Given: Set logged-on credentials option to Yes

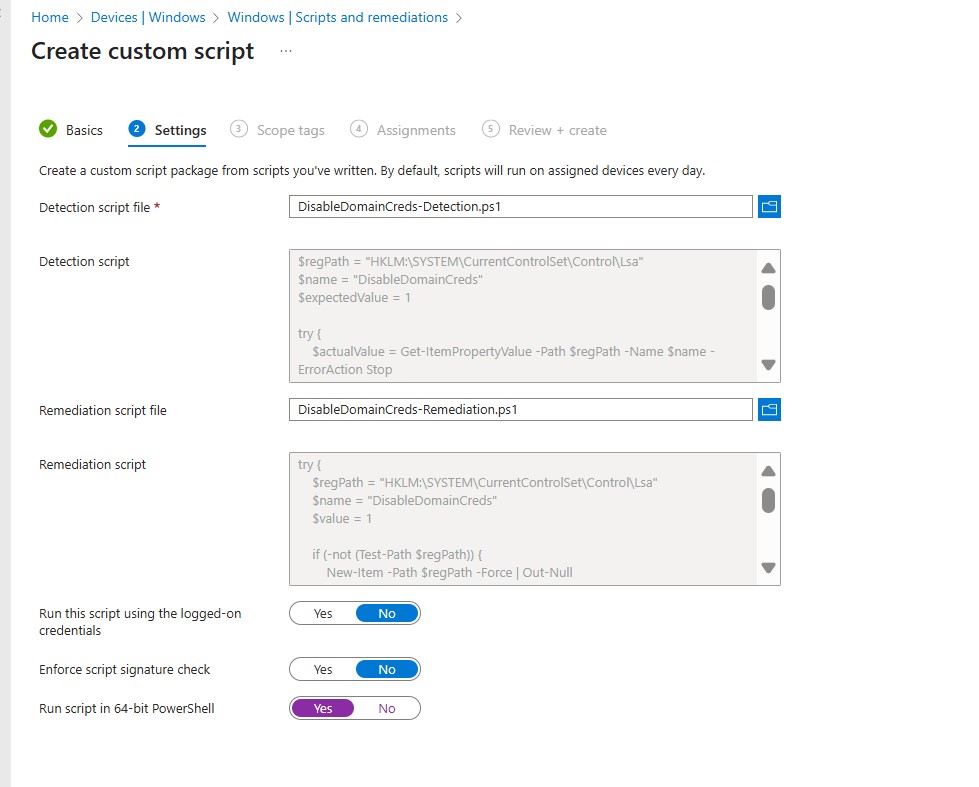Looking at the screenshot, I should pos(323,613).
